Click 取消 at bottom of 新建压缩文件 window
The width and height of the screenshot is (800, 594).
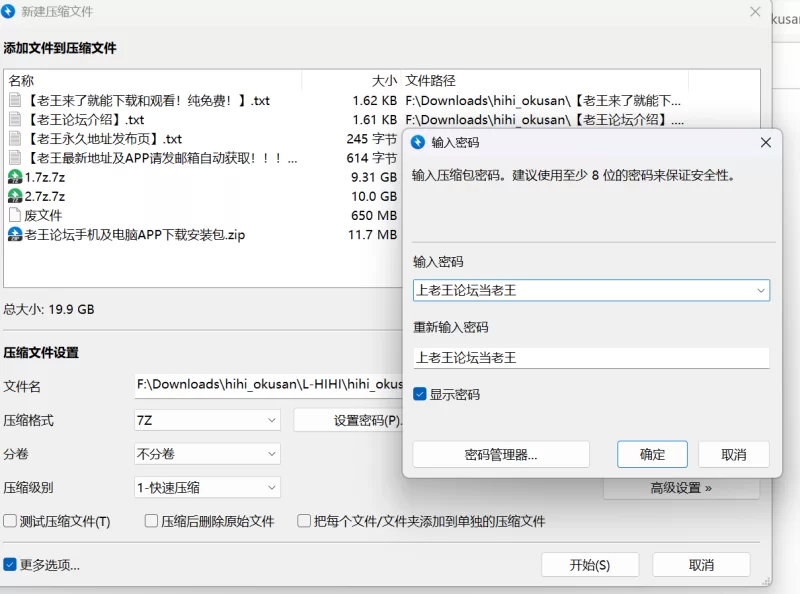(702, 565)
